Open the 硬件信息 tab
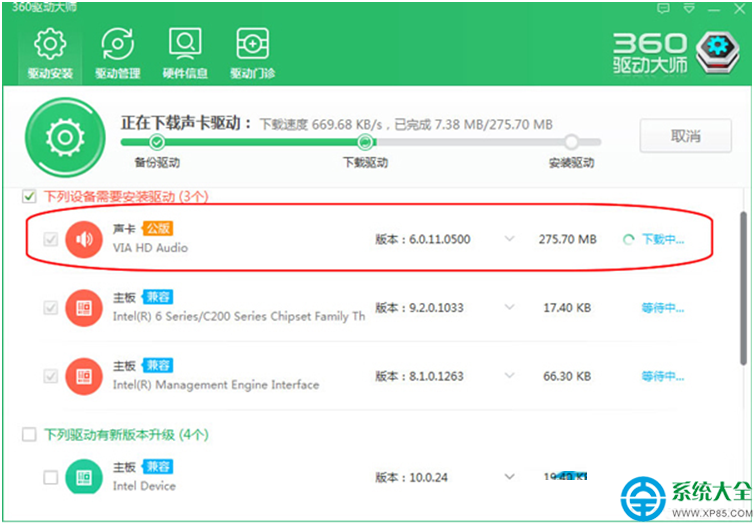Screen dimensions: 755x524 [x=185, y=53]
